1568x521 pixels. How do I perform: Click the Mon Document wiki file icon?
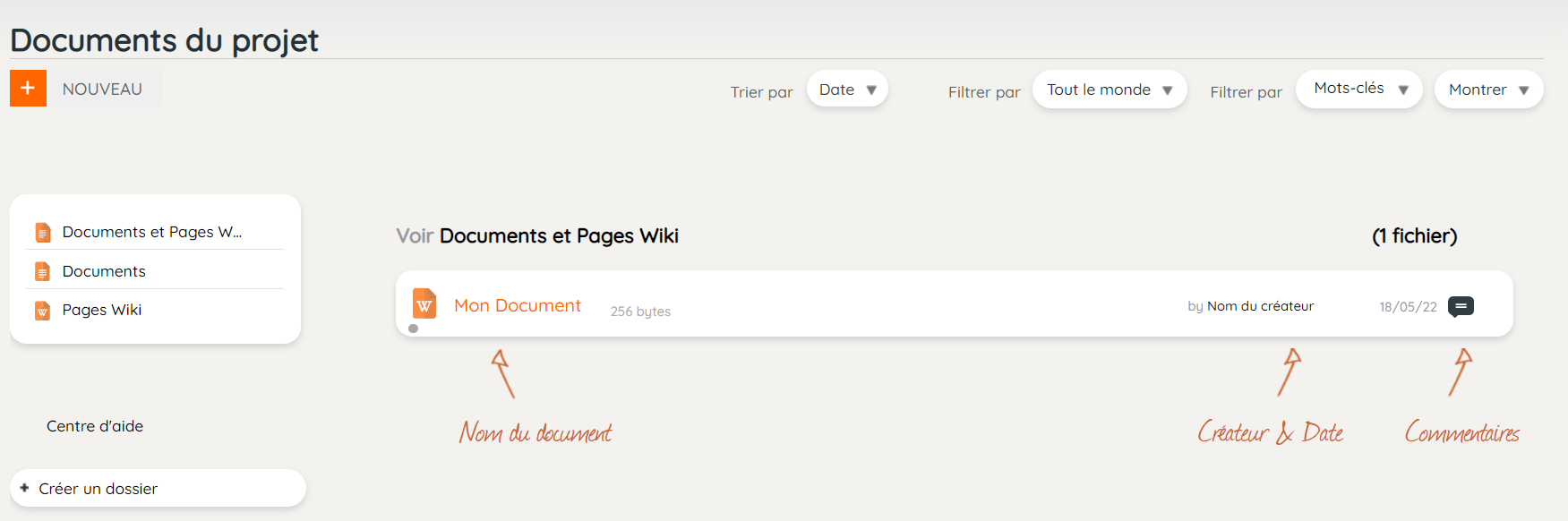(x=424, y=303)
